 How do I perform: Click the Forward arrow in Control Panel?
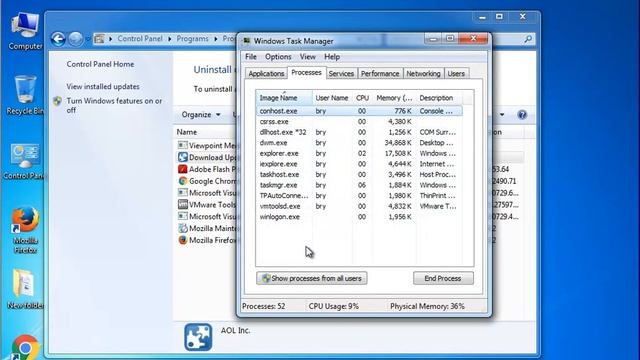pos(76,39)
